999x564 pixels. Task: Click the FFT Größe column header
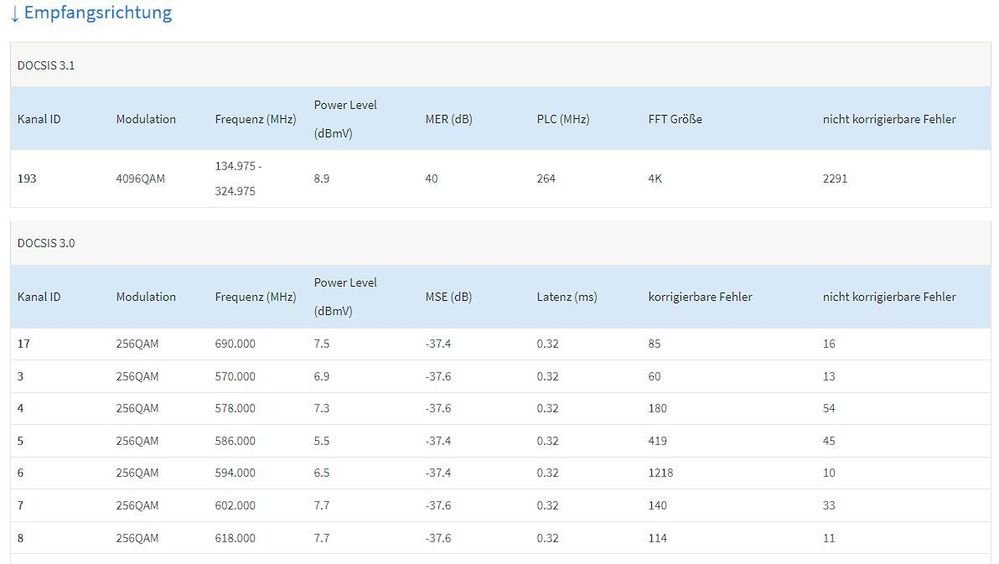point(675,119)
